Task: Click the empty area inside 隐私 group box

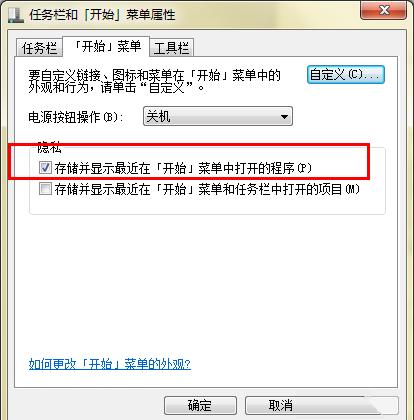Action: [207, 205]
